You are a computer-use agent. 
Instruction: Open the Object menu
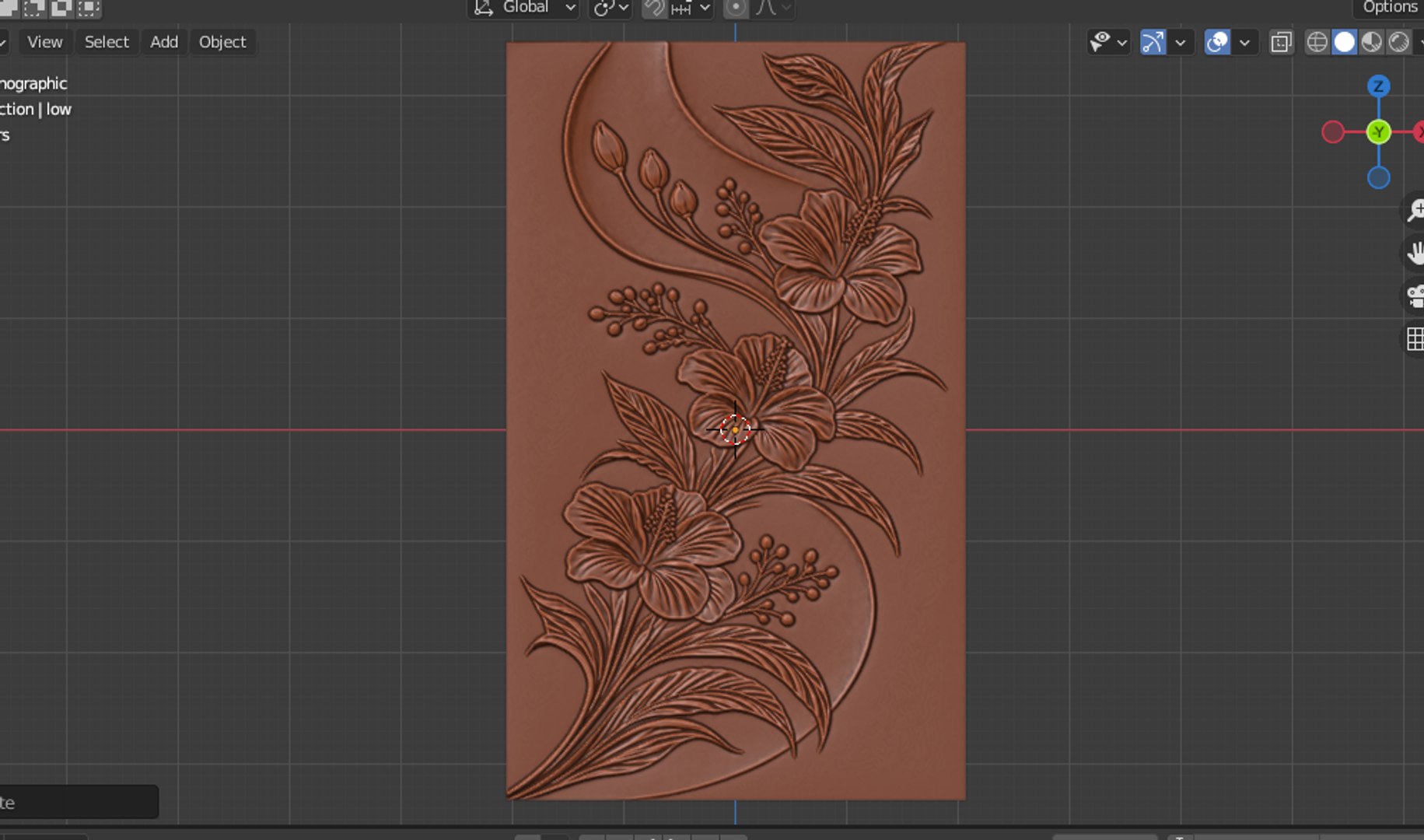[222, 42]
